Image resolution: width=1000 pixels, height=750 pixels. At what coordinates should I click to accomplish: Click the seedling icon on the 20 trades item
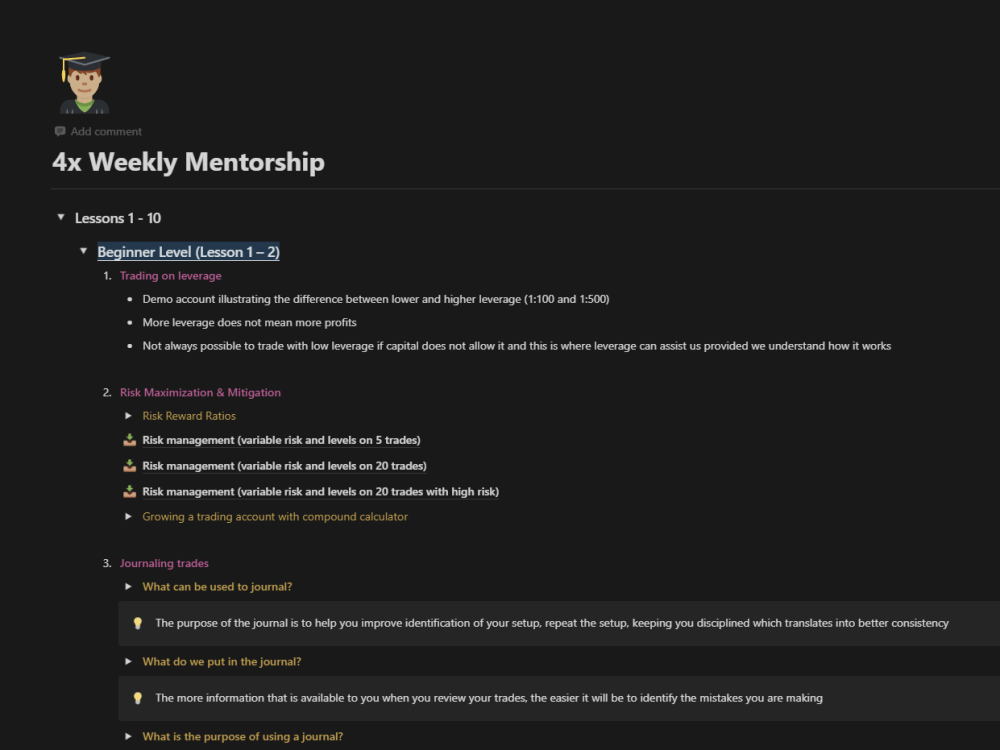129,465
